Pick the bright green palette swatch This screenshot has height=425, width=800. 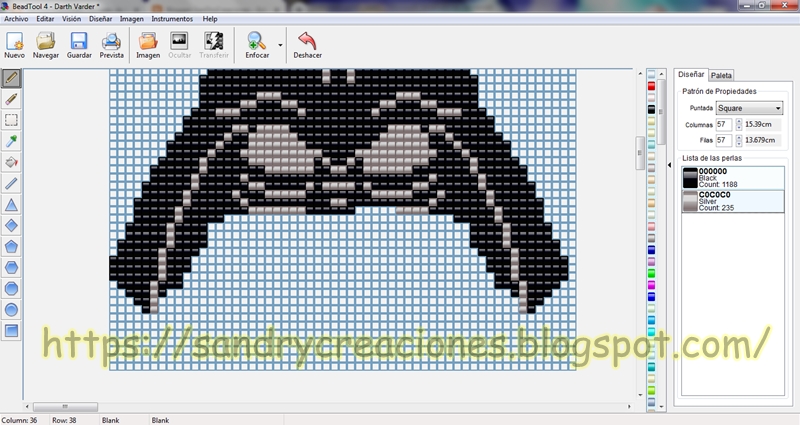click(652, 273)
